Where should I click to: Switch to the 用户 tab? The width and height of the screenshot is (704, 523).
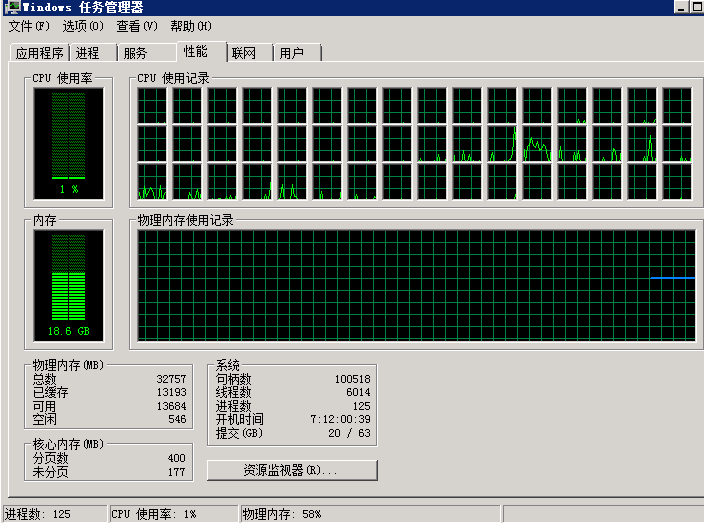point(297,53)
